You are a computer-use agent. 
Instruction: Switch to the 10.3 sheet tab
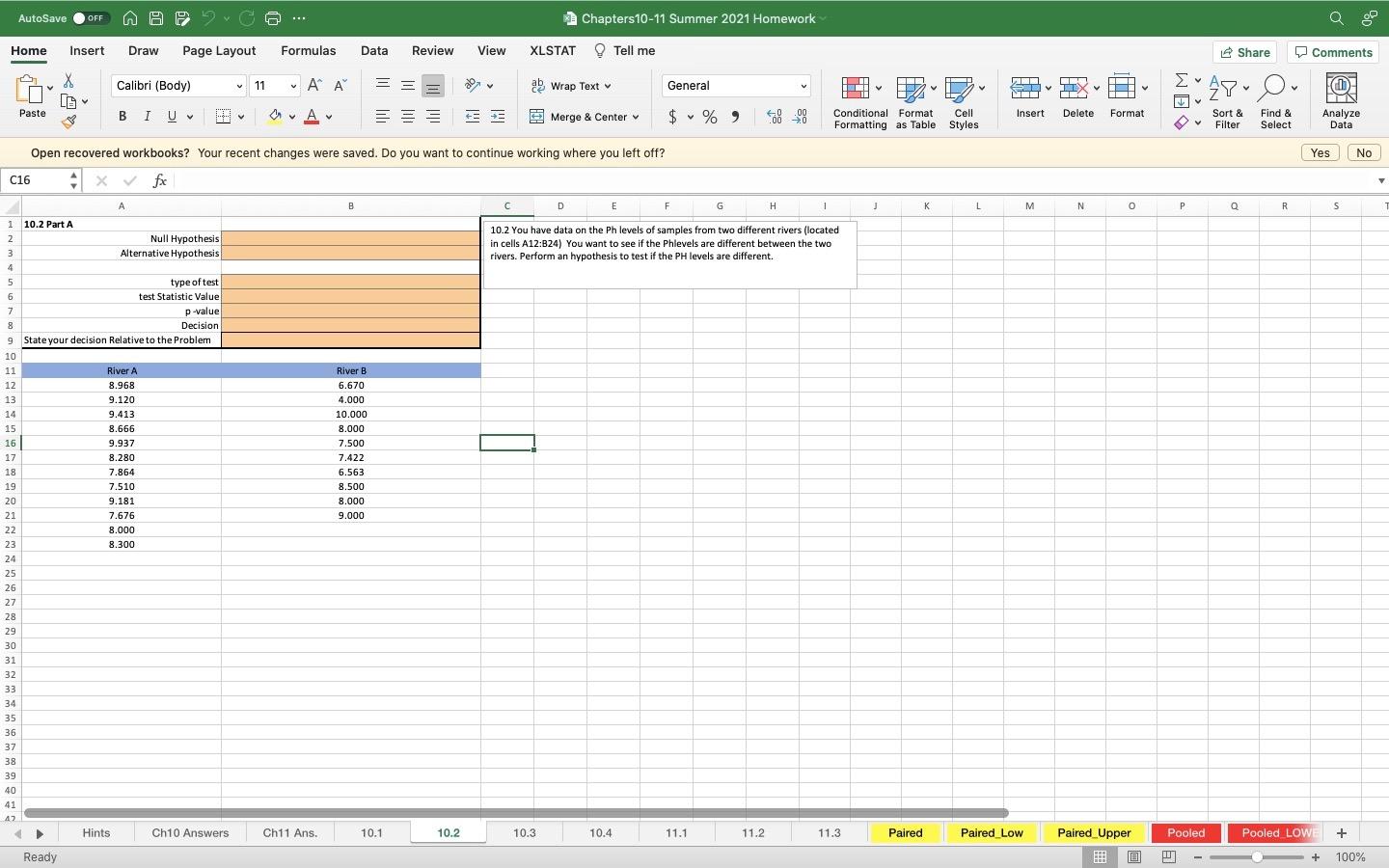[524, 833]
